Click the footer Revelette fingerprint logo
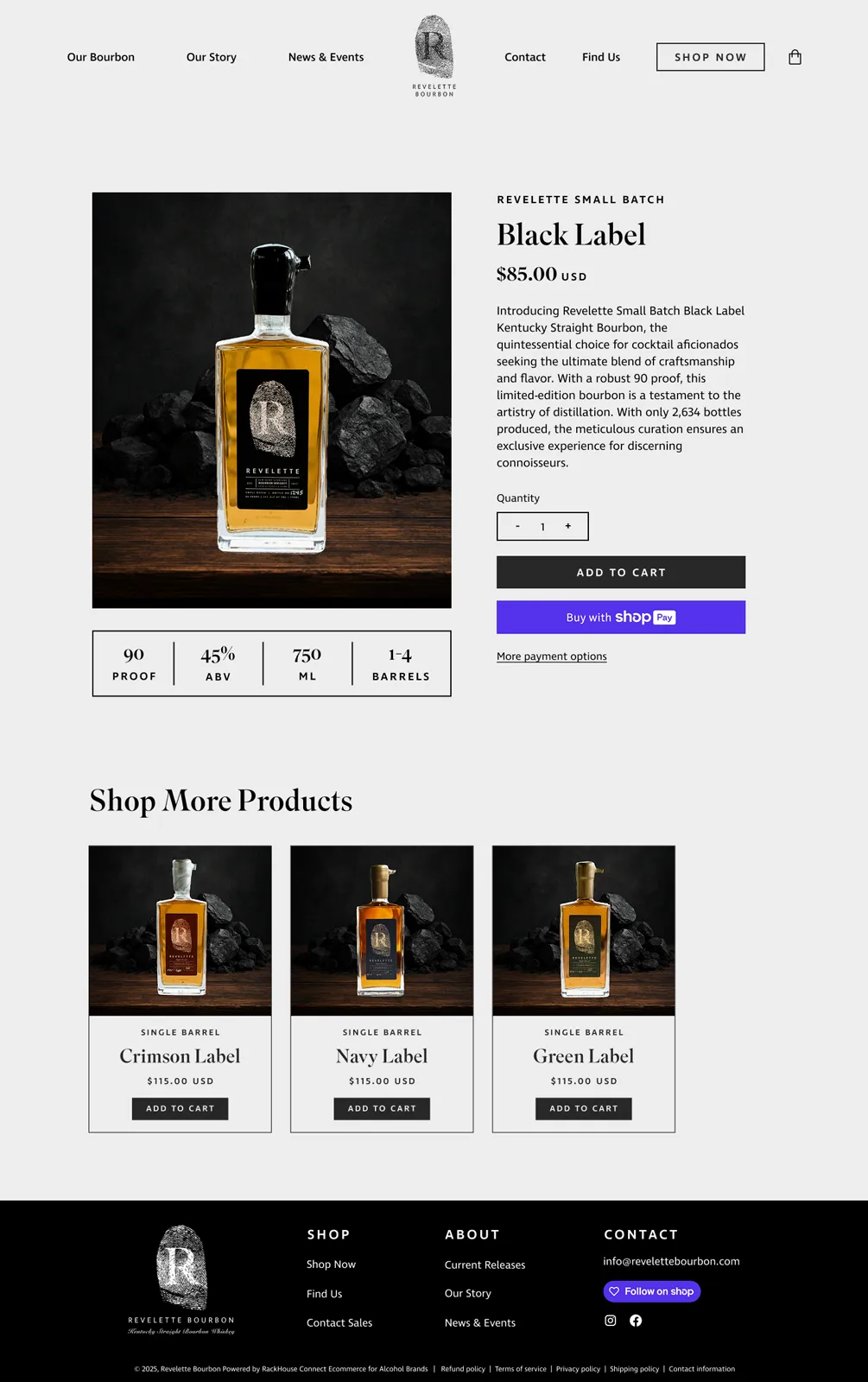The width and height of the screenshot is (868, 1382). (181, 1279)
